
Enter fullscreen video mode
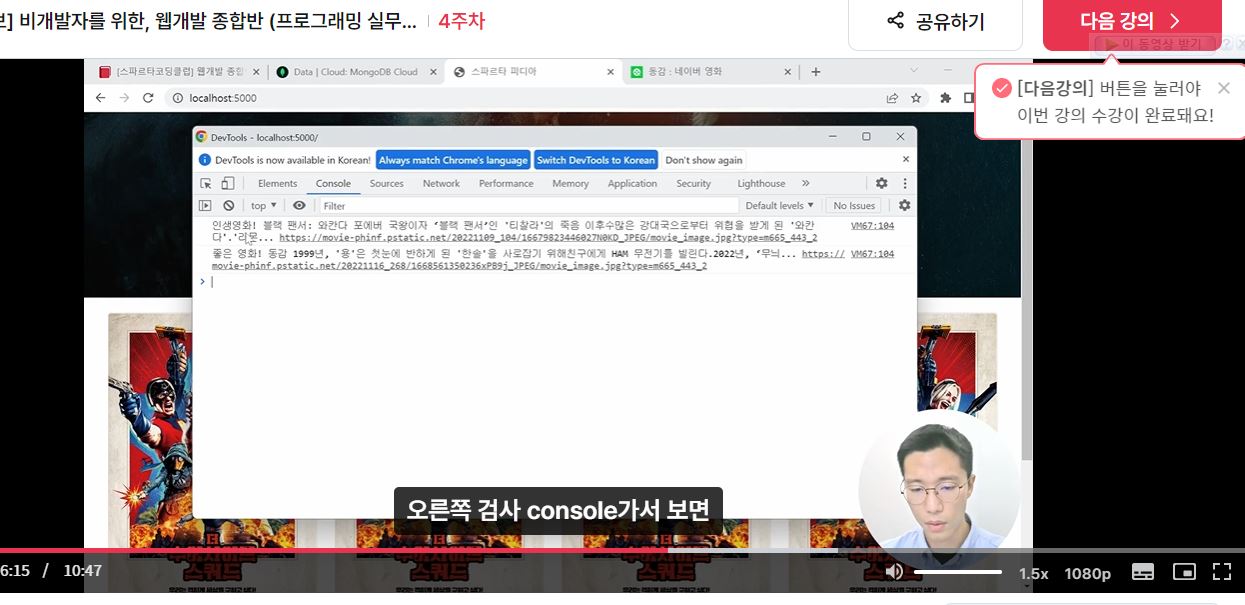tap(1222, 572)
